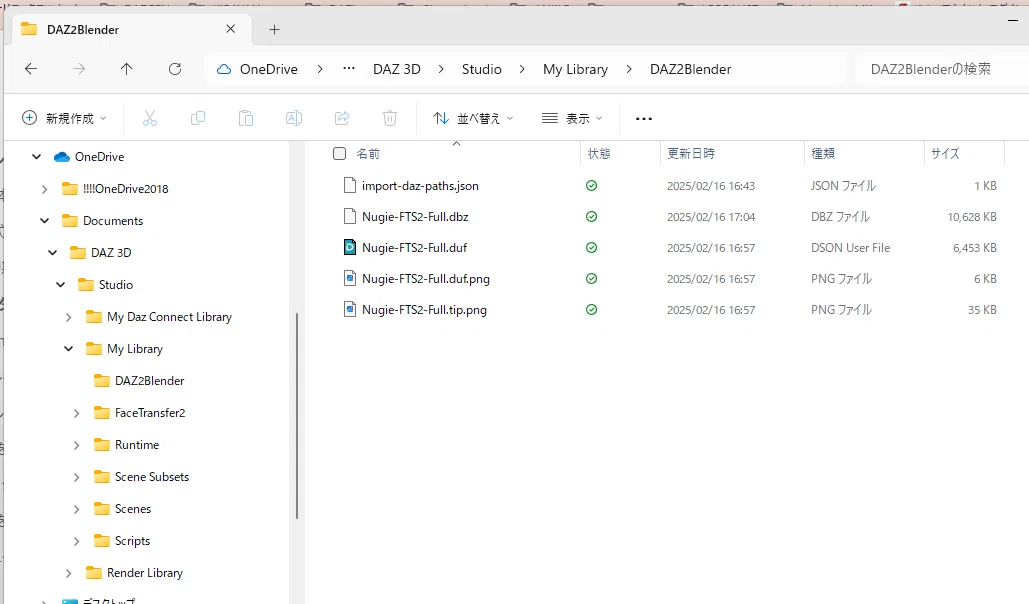Collapse the DAZ 3D tree node
The width and height of the screenshot is (1029, 604).
[52, 253]
